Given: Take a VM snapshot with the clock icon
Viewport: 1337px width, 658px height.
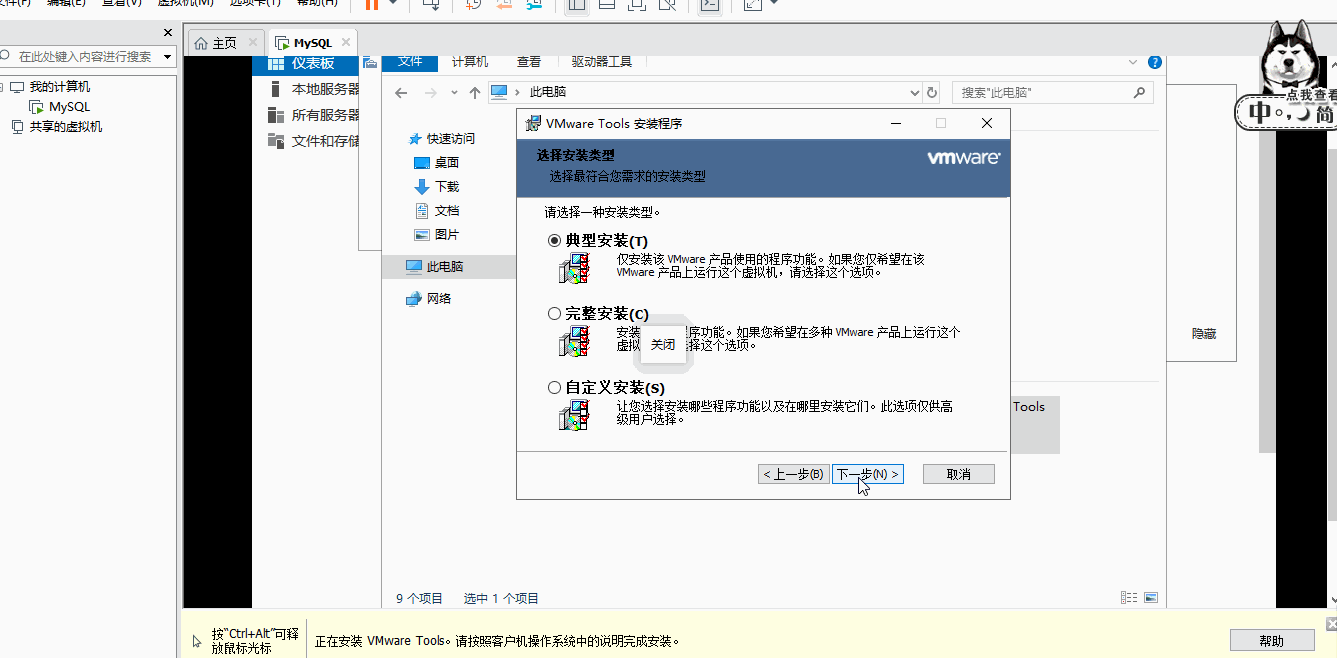Looking at the screenshot, I should click(x=474, y=4).
